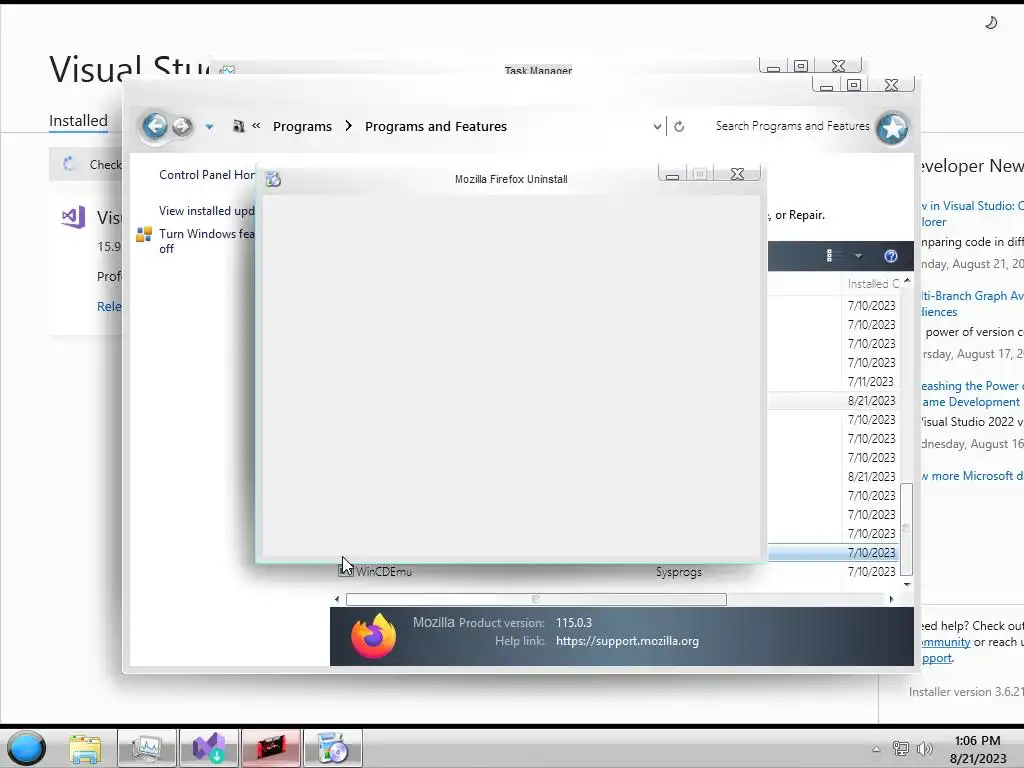Screen dimensions: 1024x768
Task: Click the Visual Studio purple logo icon
Action: point(73,217)
